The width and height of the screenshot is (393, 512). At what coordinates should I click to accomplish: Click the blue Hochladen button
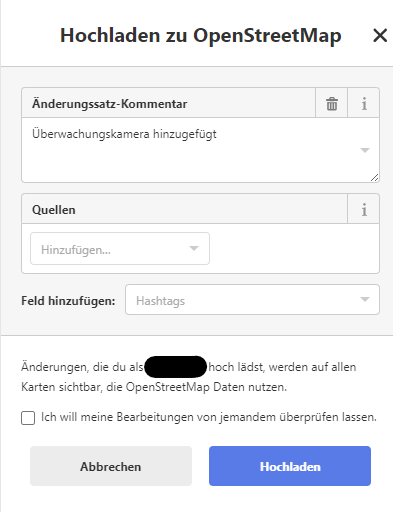tap(290, 466)
